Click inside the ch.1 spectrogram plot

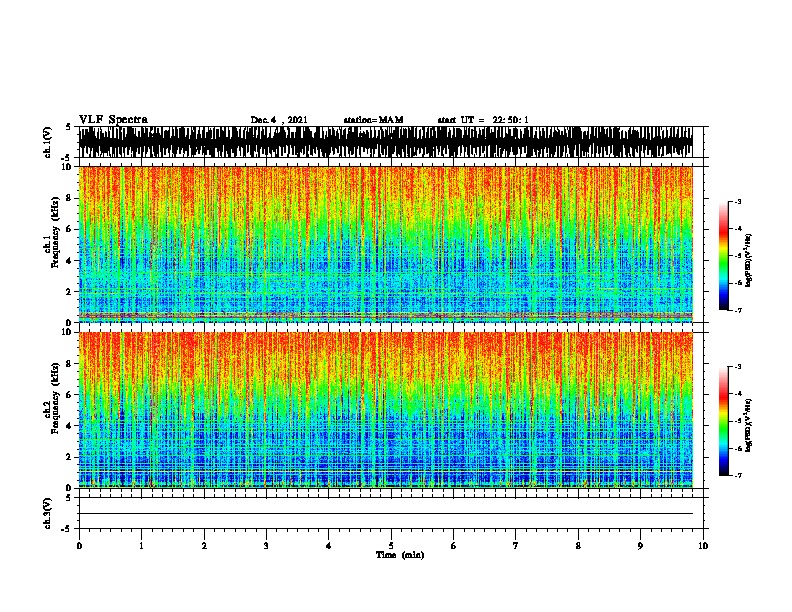tap(386, 244)
